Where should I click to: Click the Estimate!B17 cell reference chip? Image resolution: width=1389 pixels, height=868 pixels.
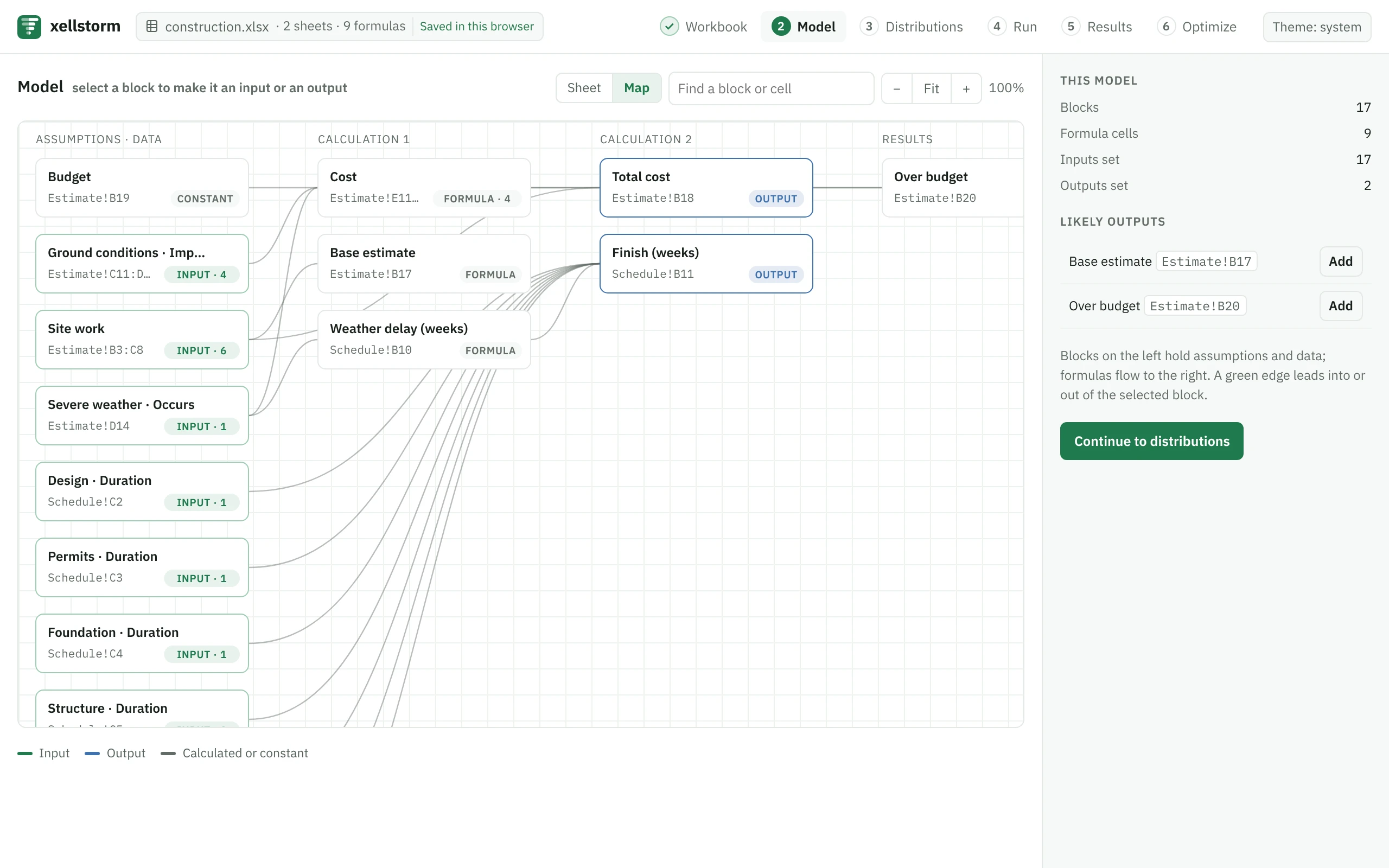click(1206, 261)
